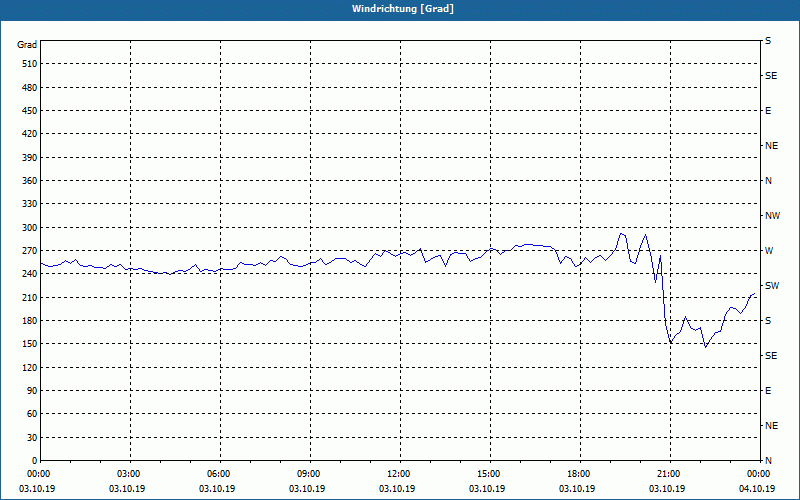Click the NE compass label at the 45 level

coord(771,426)
